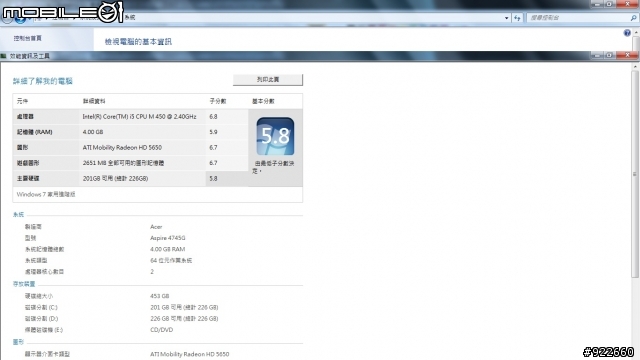
Task: Click the 基本分數 column header
Action: point(263,101)
